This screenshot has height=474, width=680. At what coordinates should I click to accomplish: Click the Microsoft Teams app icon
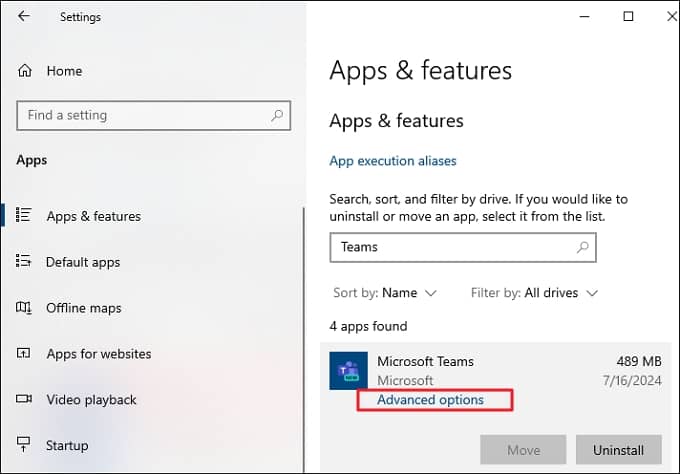tap(349, 371)
